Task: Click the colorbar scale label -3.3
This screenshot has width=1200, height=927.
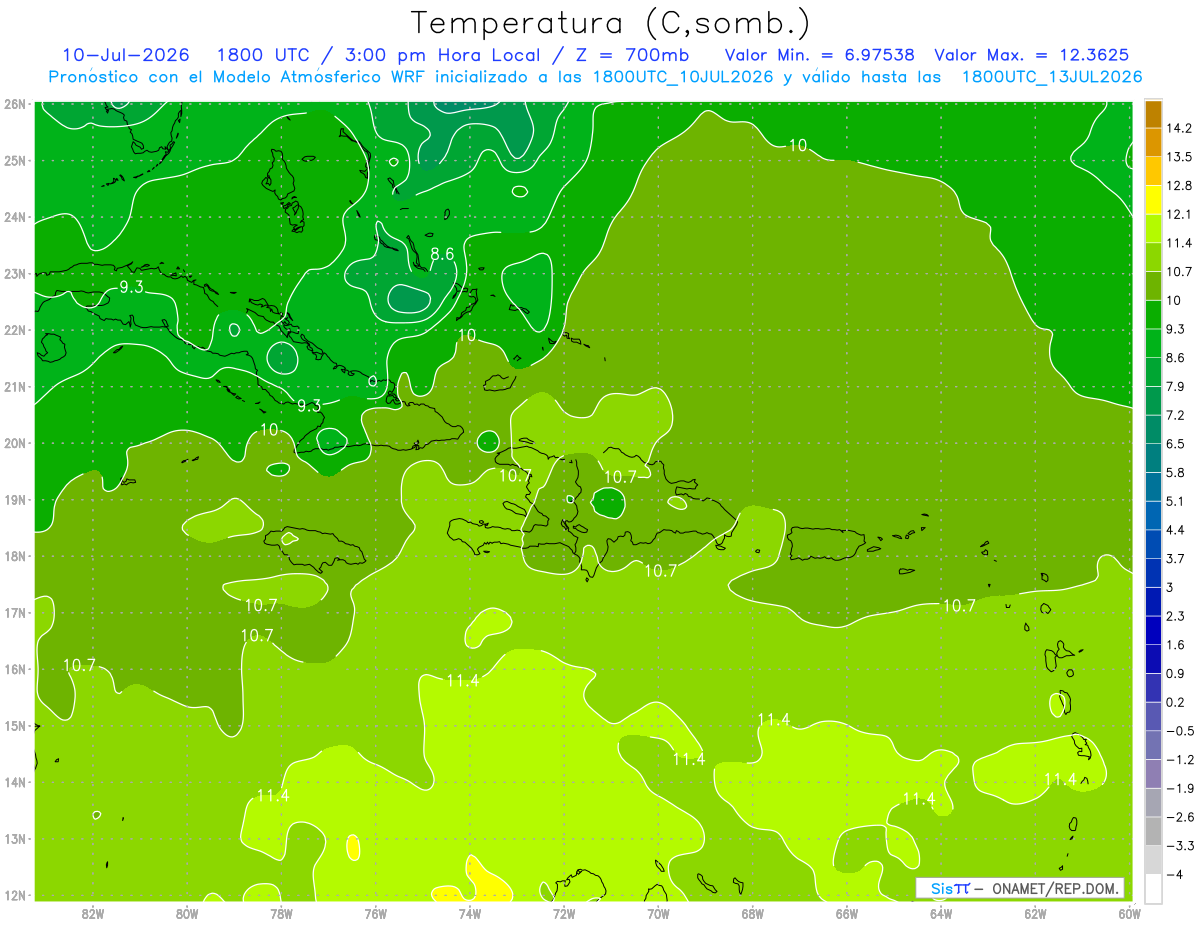Action: pos(1181,845)
